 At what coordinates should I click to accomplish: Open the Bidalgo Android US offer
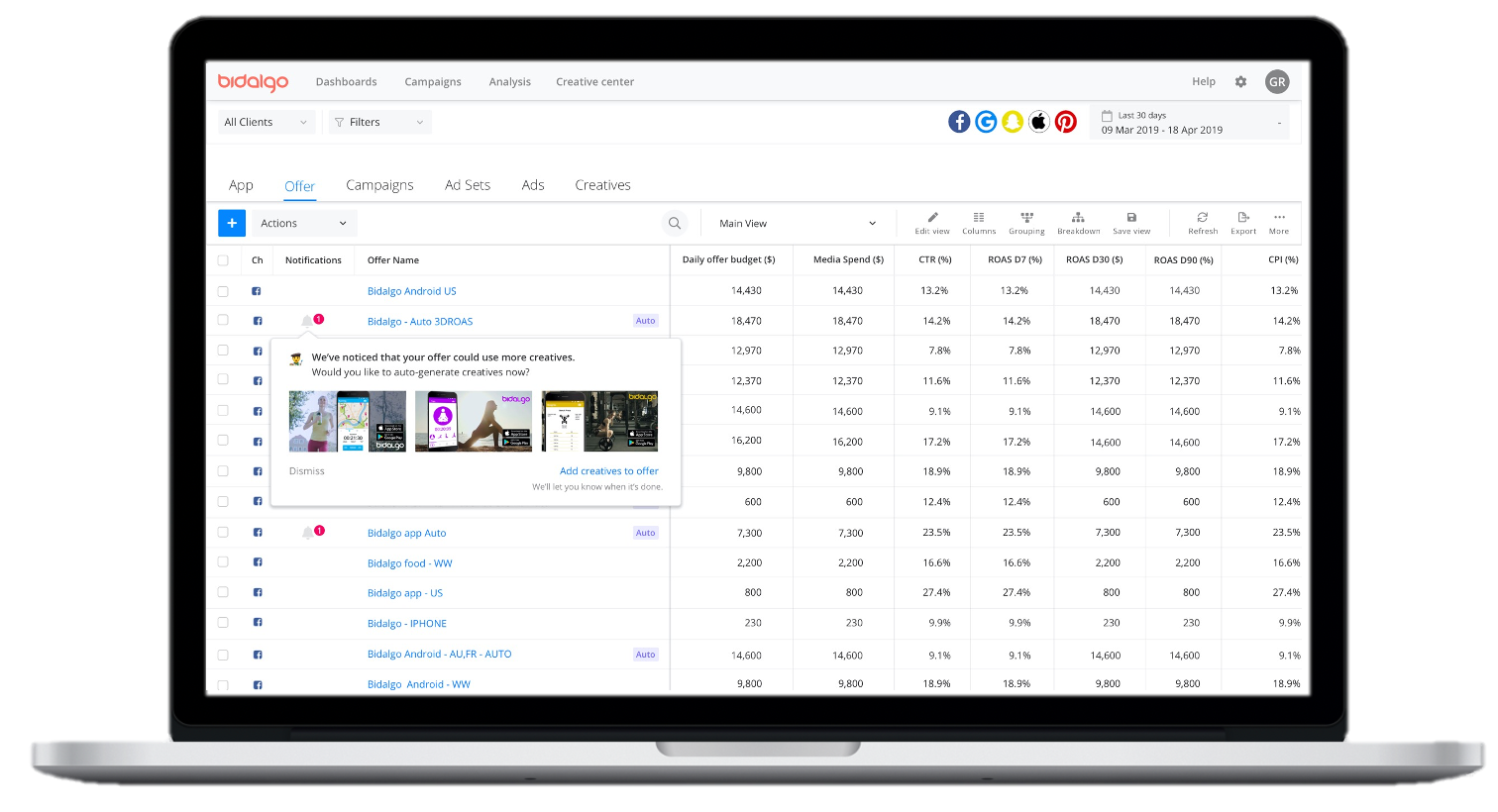tap(412, 291)
